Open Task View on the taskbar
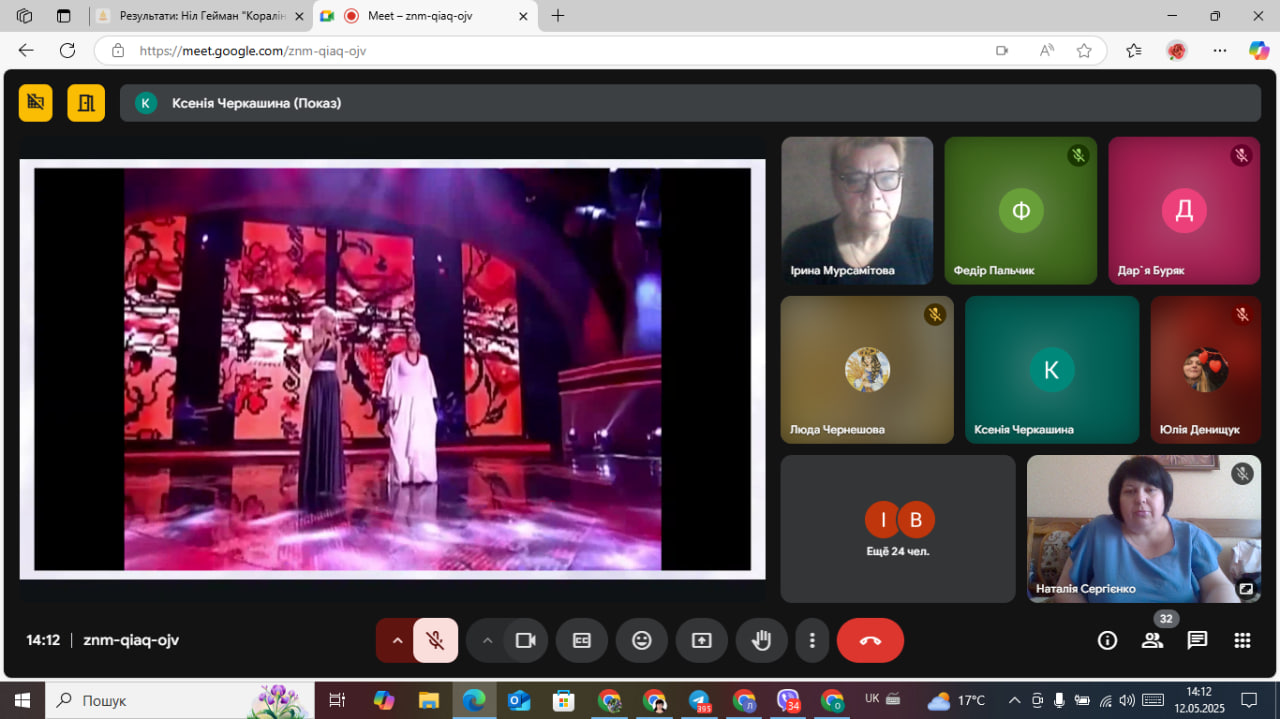This screenshot has width=1280, height=719. [337, 700]
